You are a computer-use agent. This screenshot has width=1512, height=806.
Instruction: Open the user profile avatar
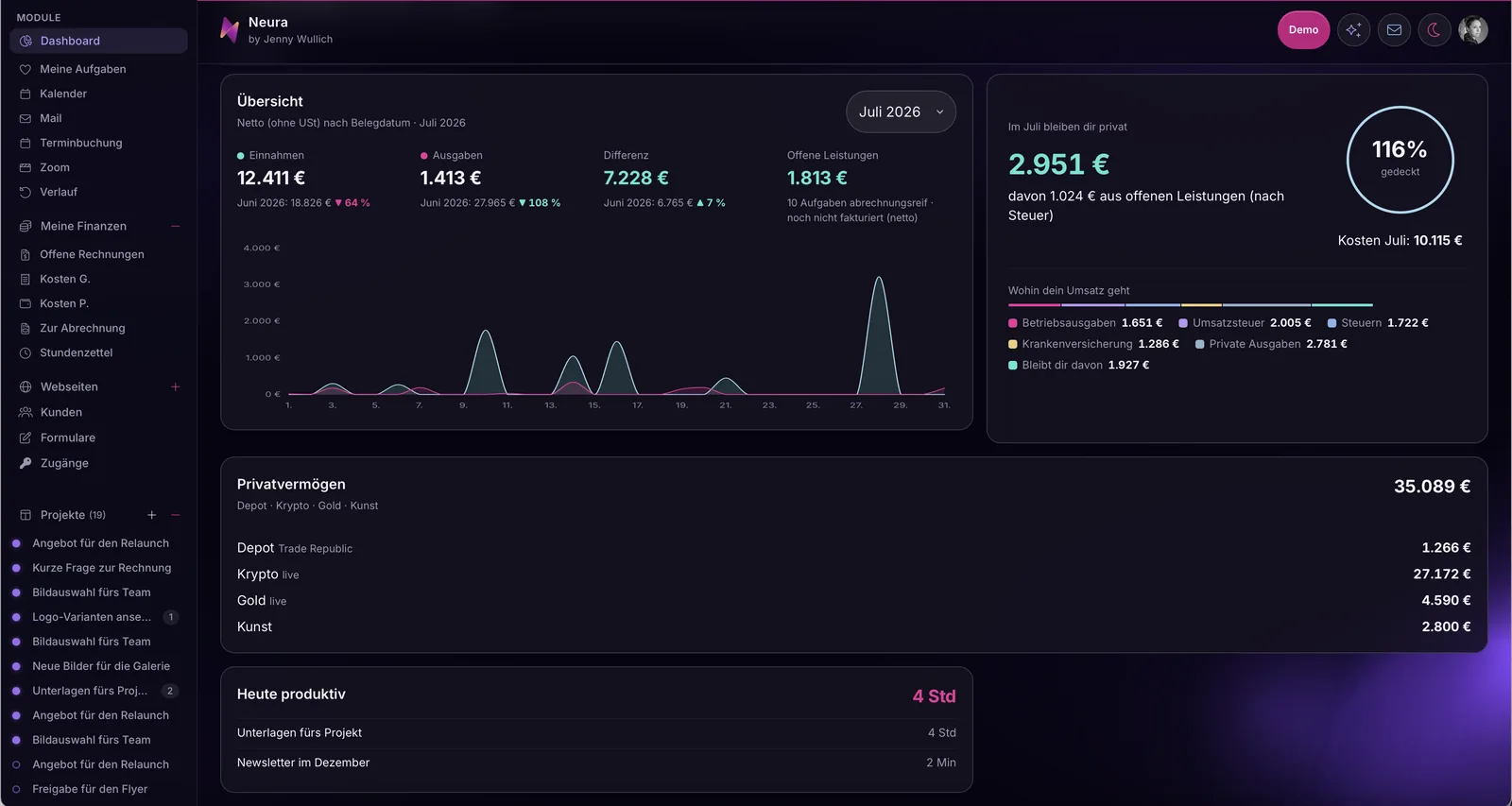1473,30
